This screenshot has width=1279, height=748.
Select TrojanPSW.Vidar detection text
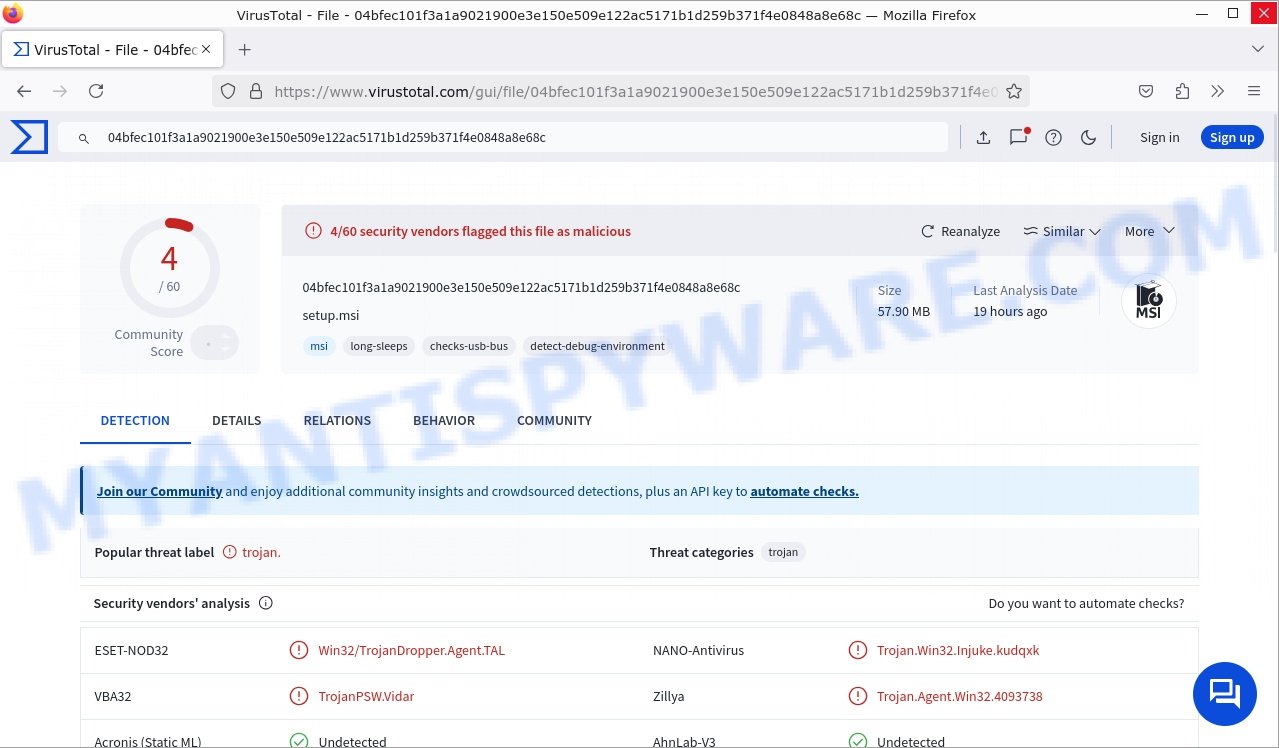pyautogui.click(x=366, y=696)
